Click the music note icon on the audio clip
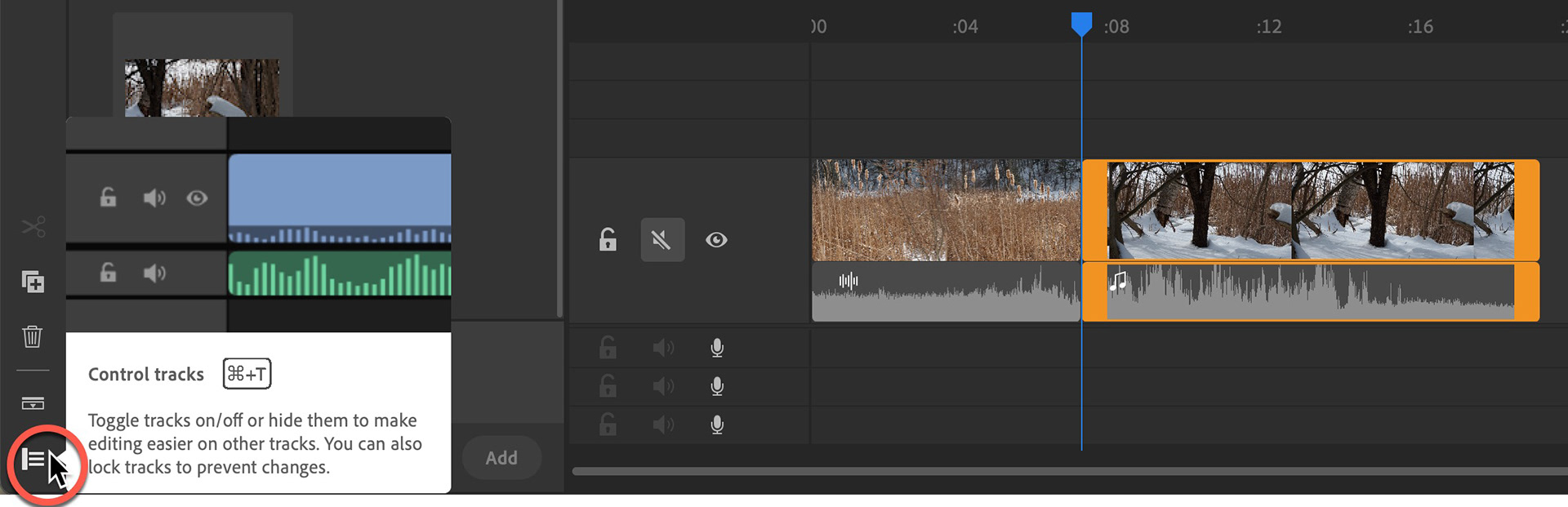Viewport: 1568px width, 507px height. pos(1118,282)
